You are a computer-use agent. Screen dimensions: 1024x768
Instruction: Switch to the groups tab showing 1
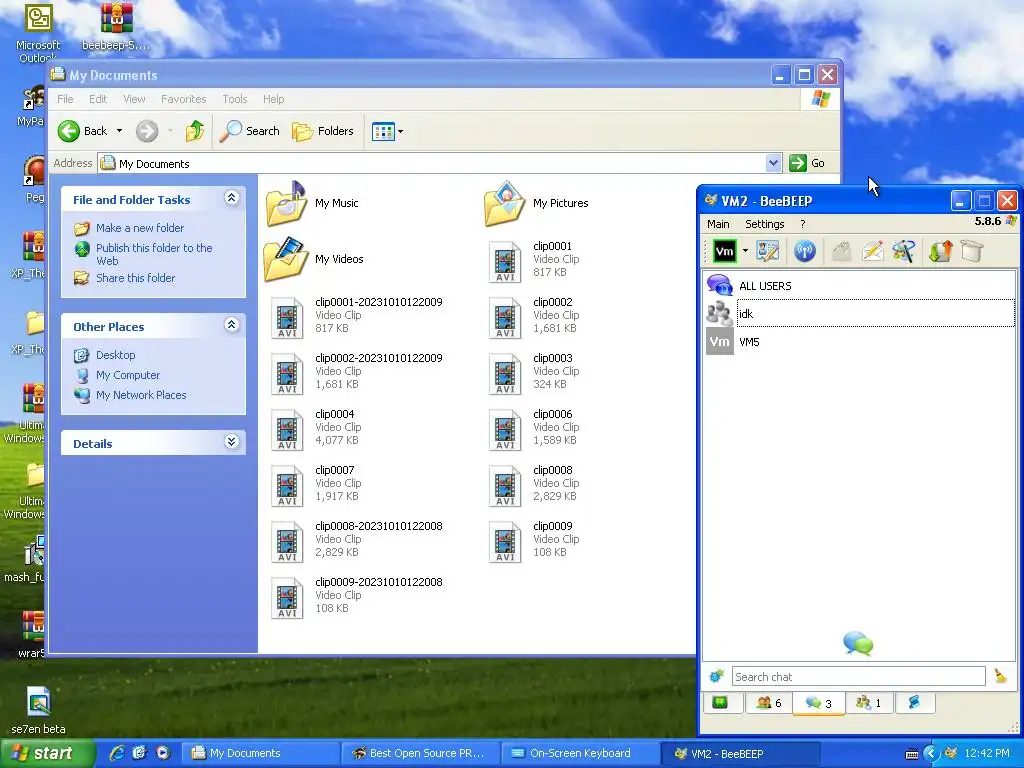point(869,703)
